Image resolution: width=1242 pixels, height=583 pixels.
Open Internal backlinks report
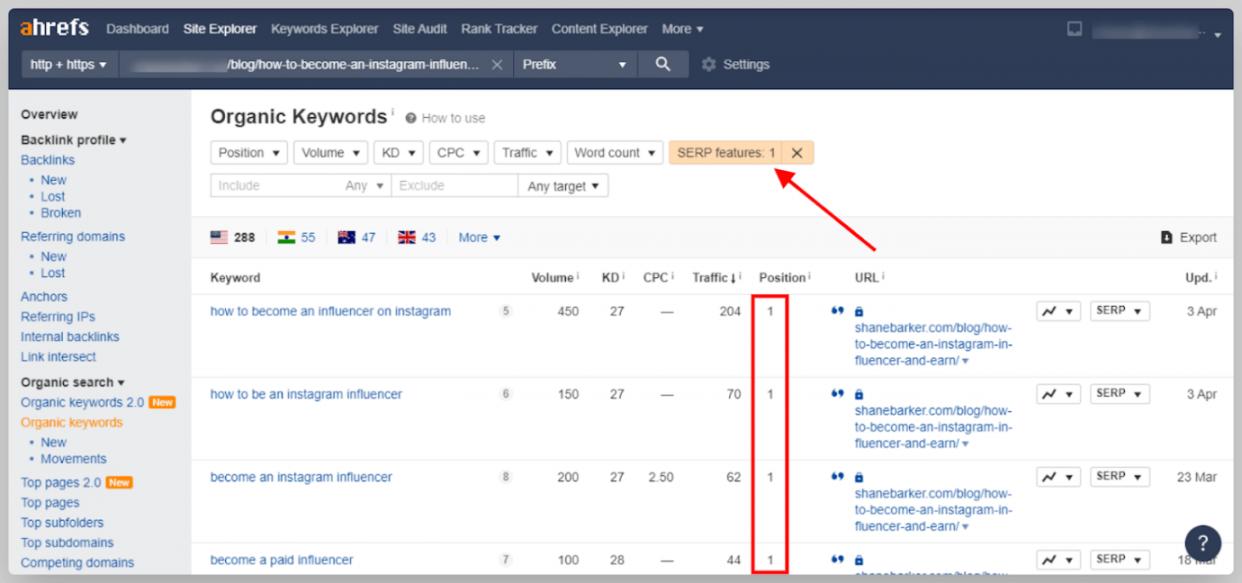pyautogui.click(x=70, y=337)
